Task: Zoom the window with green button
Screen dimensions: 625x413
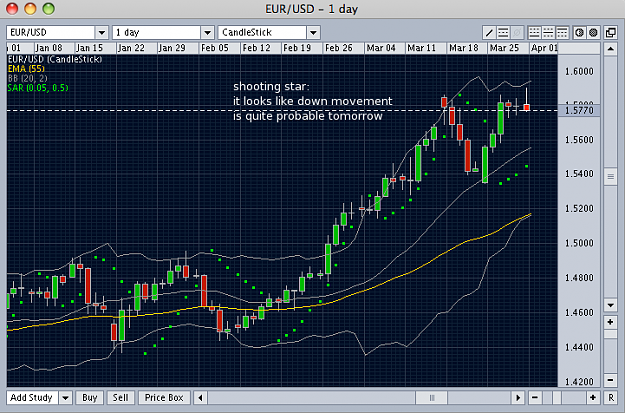Action: coord(49,8)
